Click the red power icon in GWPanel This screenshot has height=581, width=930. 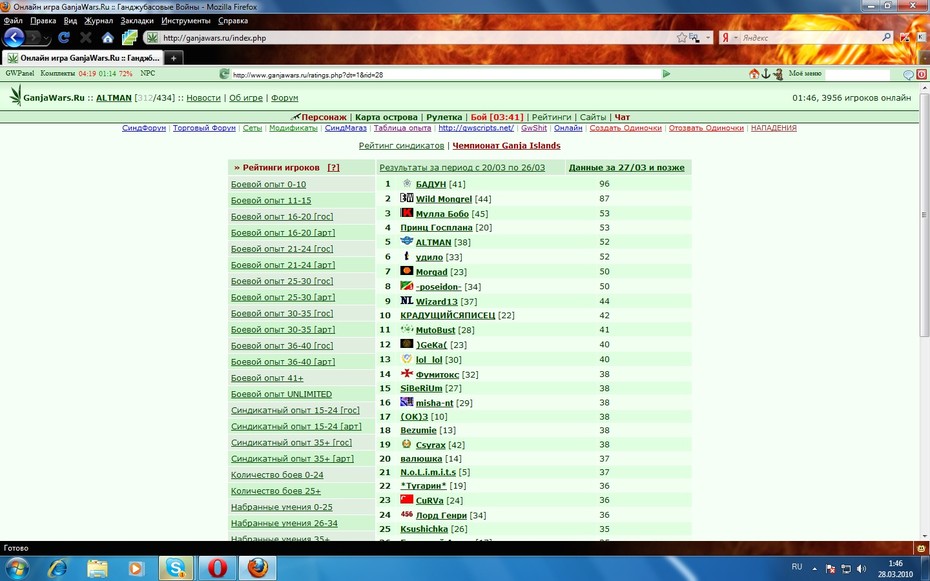[922, 75]
